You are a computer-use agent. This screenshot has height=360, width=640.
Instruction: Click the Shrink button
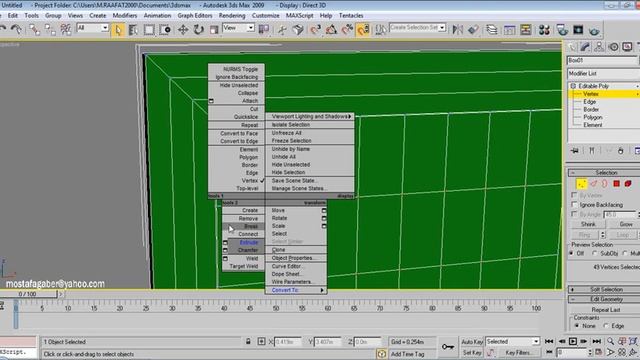588,224
